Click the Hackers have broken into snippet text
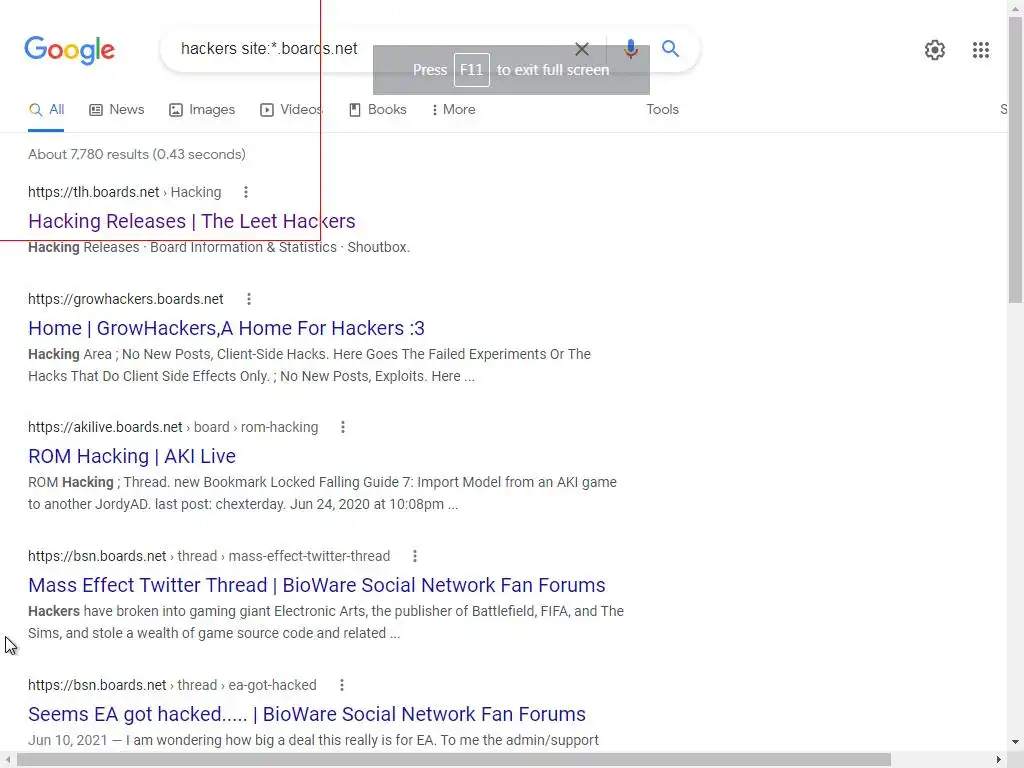 point(326,622)
